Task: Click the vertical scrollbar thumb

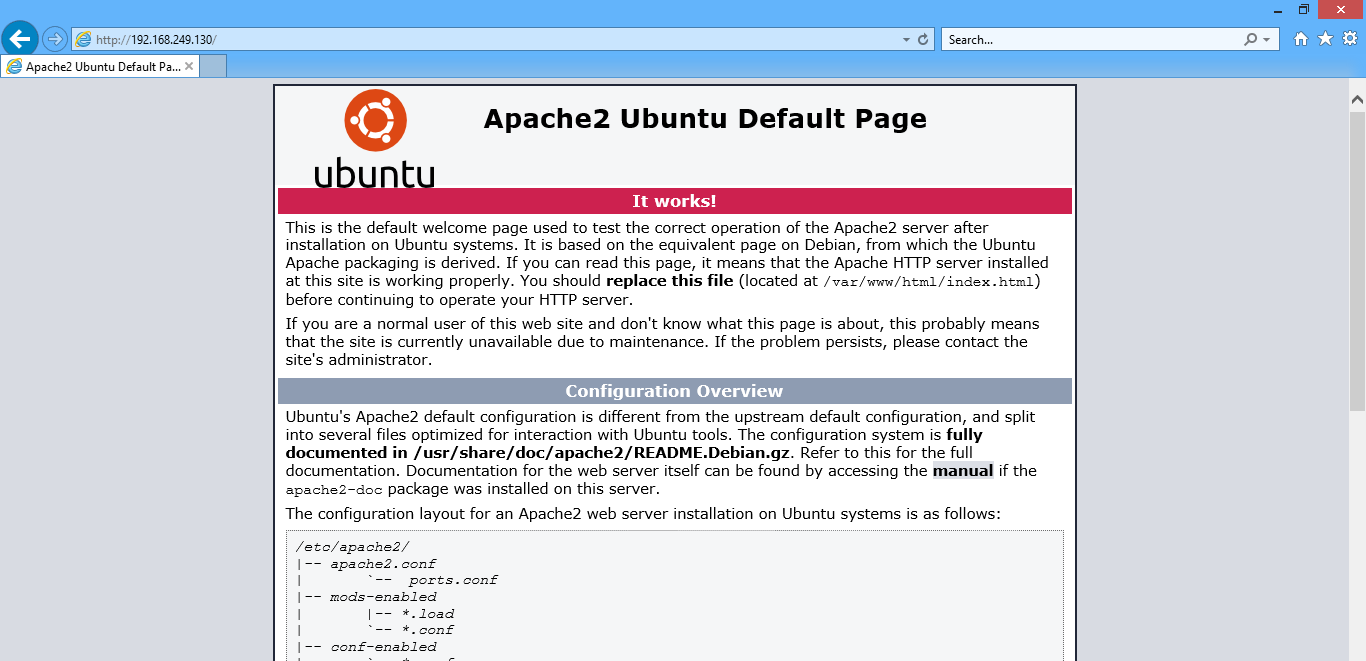Action: click(1357, 260)
